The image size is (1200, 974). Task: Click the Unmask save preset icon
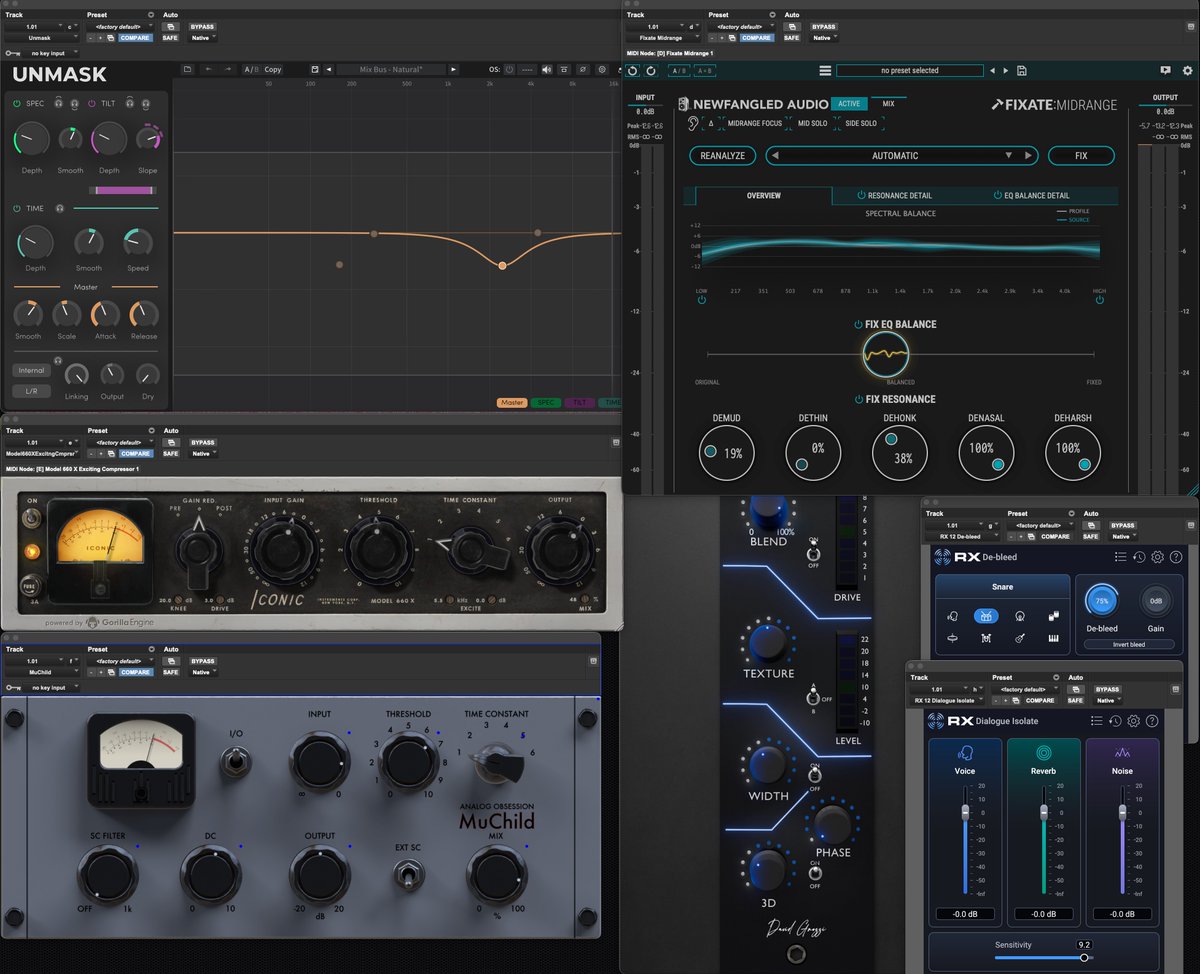coord(315,69)
